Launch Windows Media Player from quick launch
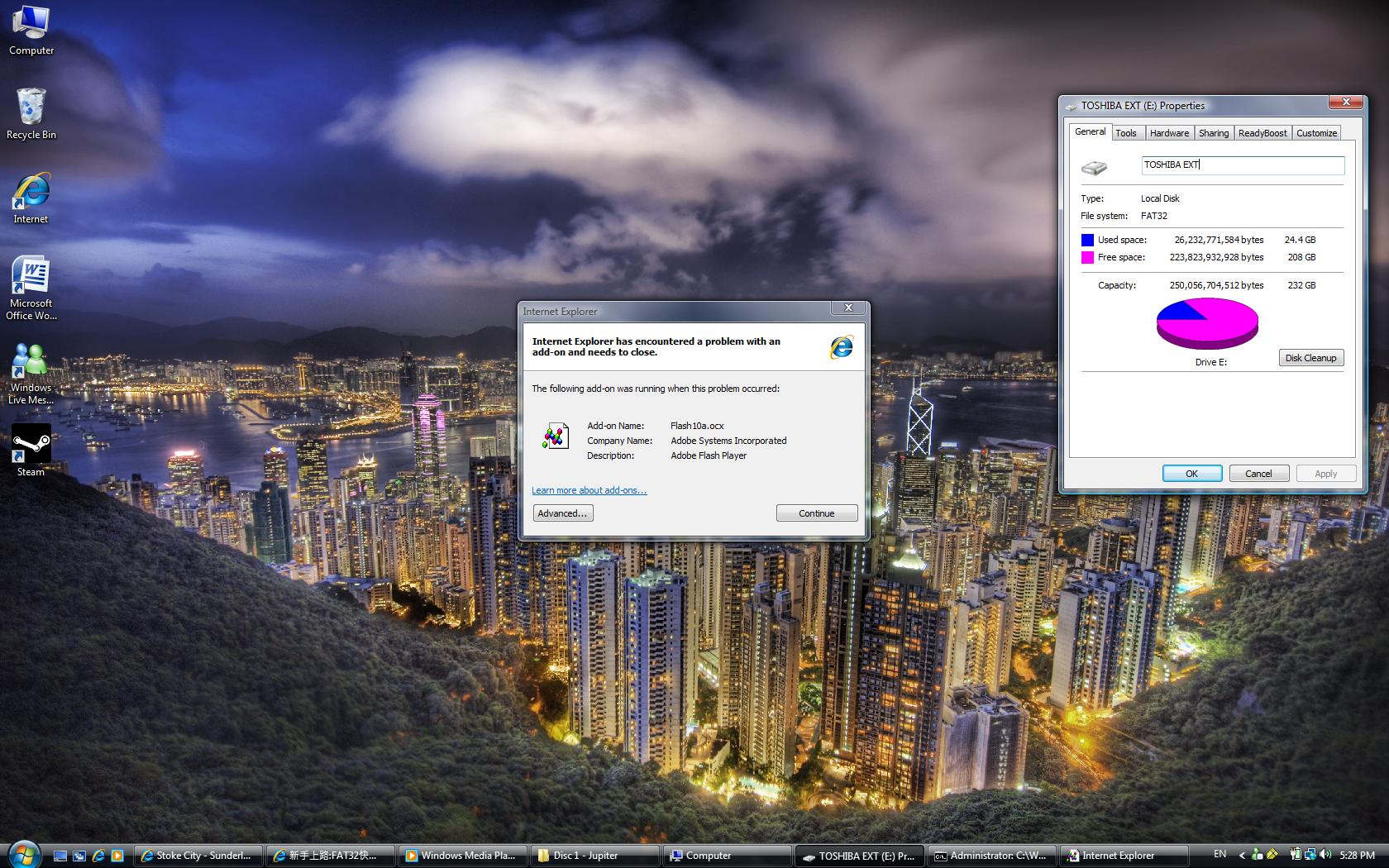The height and width of the screenshot is (868, 1389). [117, 856]
